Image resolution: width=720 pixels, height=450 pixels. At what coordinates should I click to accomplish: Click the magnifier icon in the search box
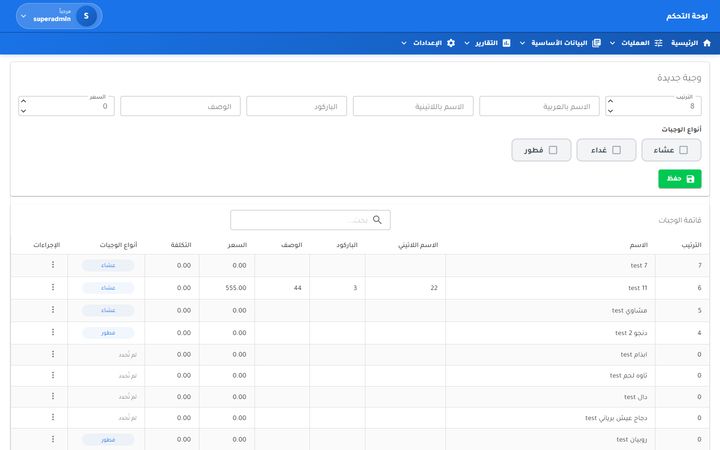[x=377, y=220]
